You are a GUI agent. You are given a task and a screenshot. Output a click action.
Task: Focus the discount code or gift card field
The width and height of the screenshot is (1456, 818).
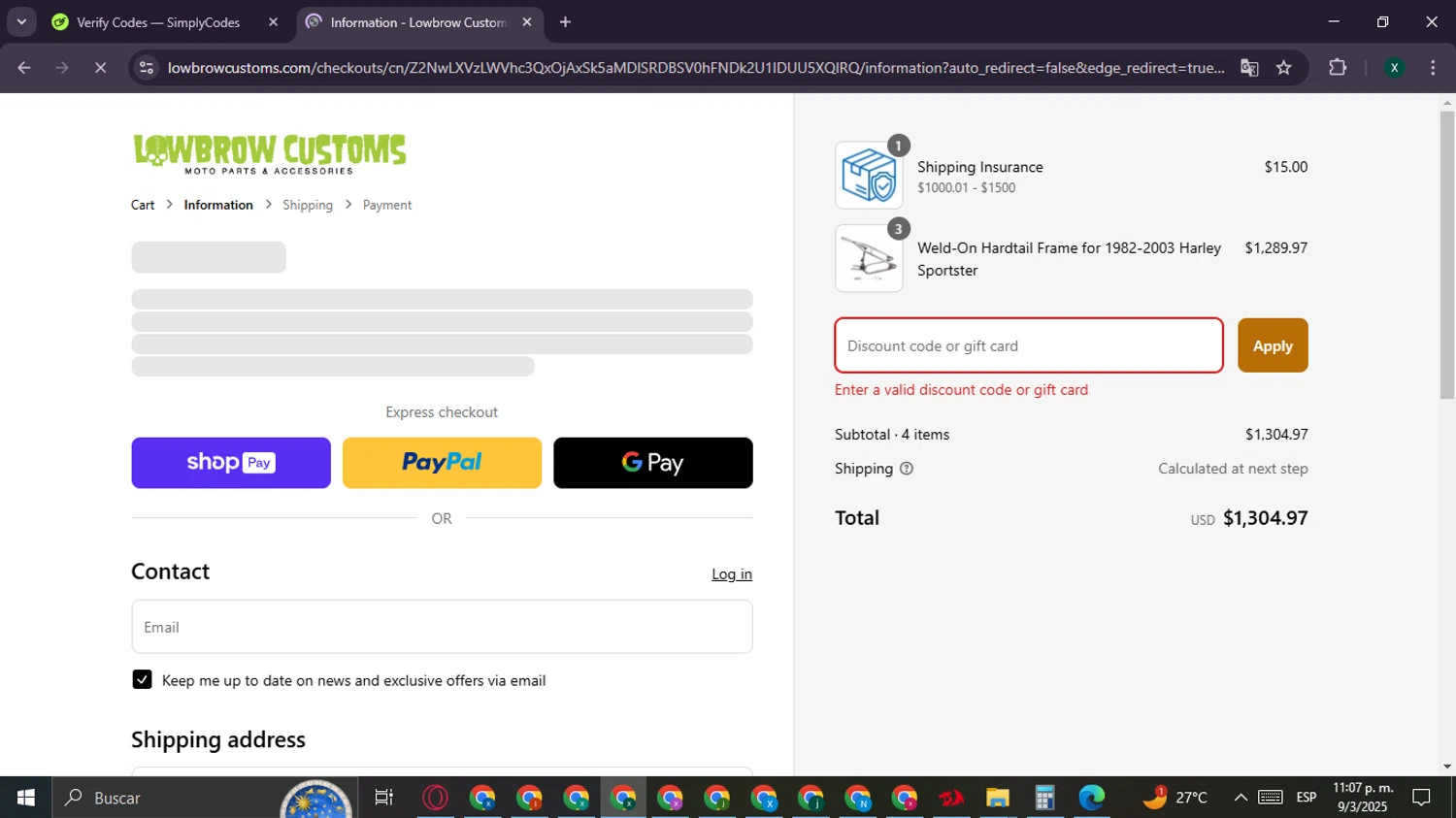1029,345
